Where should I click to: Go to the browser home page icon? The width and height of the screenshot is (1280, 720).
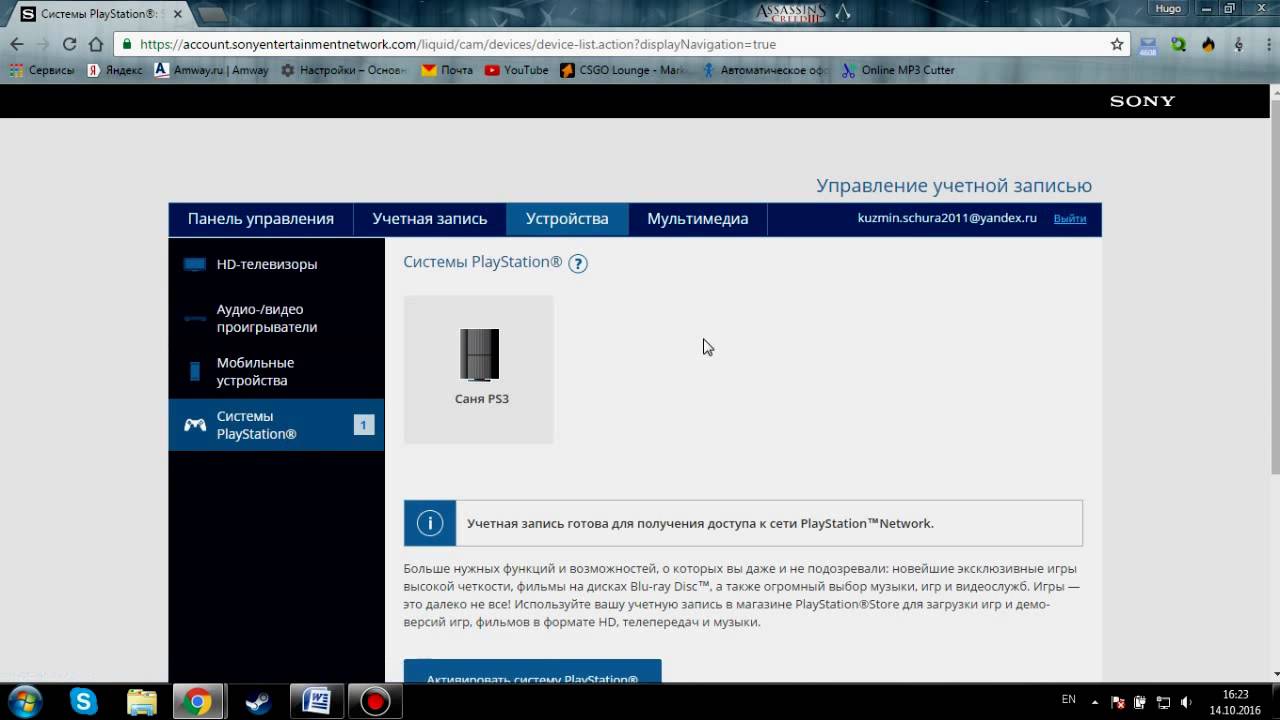coord(96,44)
